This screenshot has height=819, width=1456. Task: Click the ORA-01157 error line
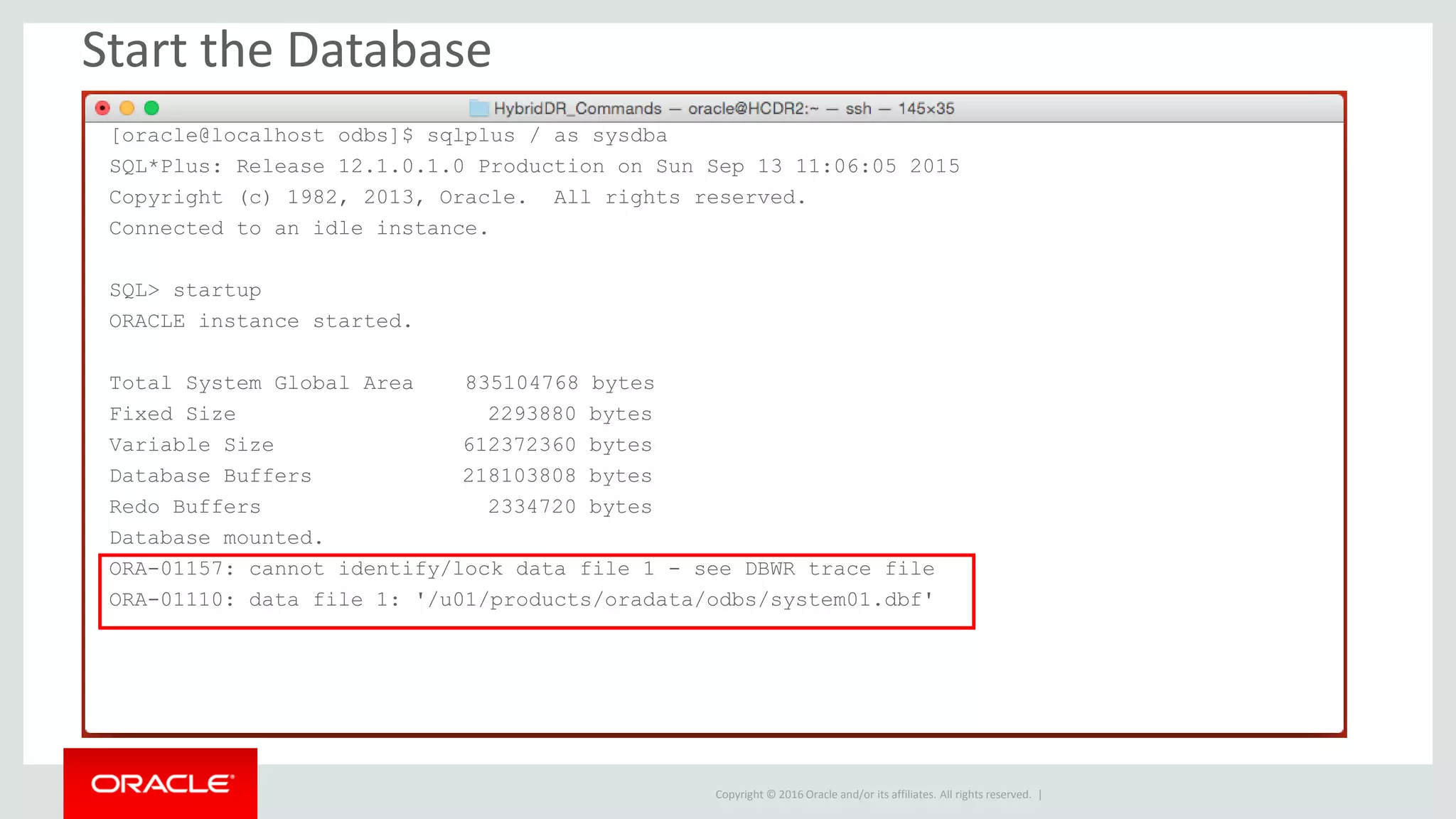coord(522,569)
